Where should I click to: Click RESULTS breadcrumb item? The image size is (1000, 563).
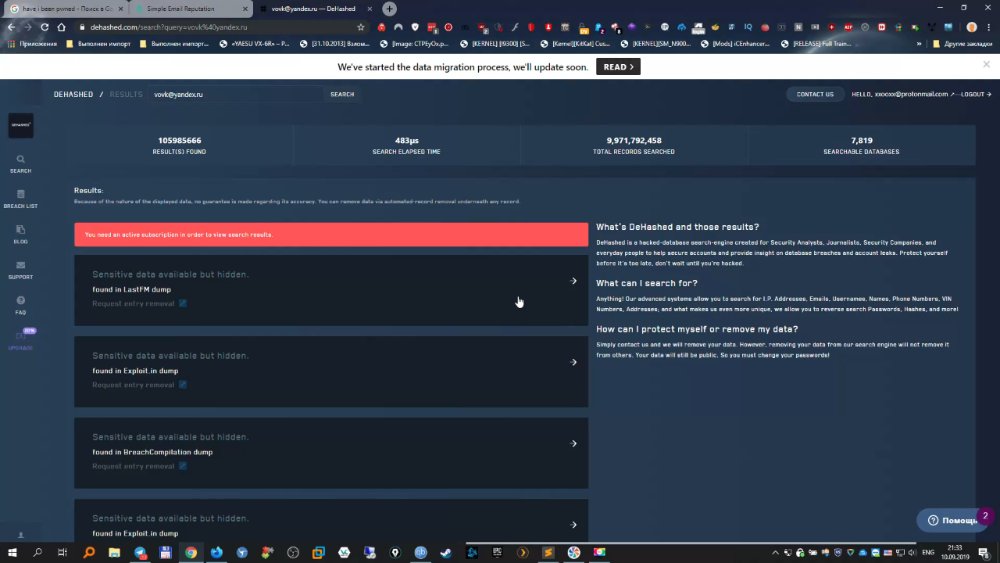coord(126,94)
